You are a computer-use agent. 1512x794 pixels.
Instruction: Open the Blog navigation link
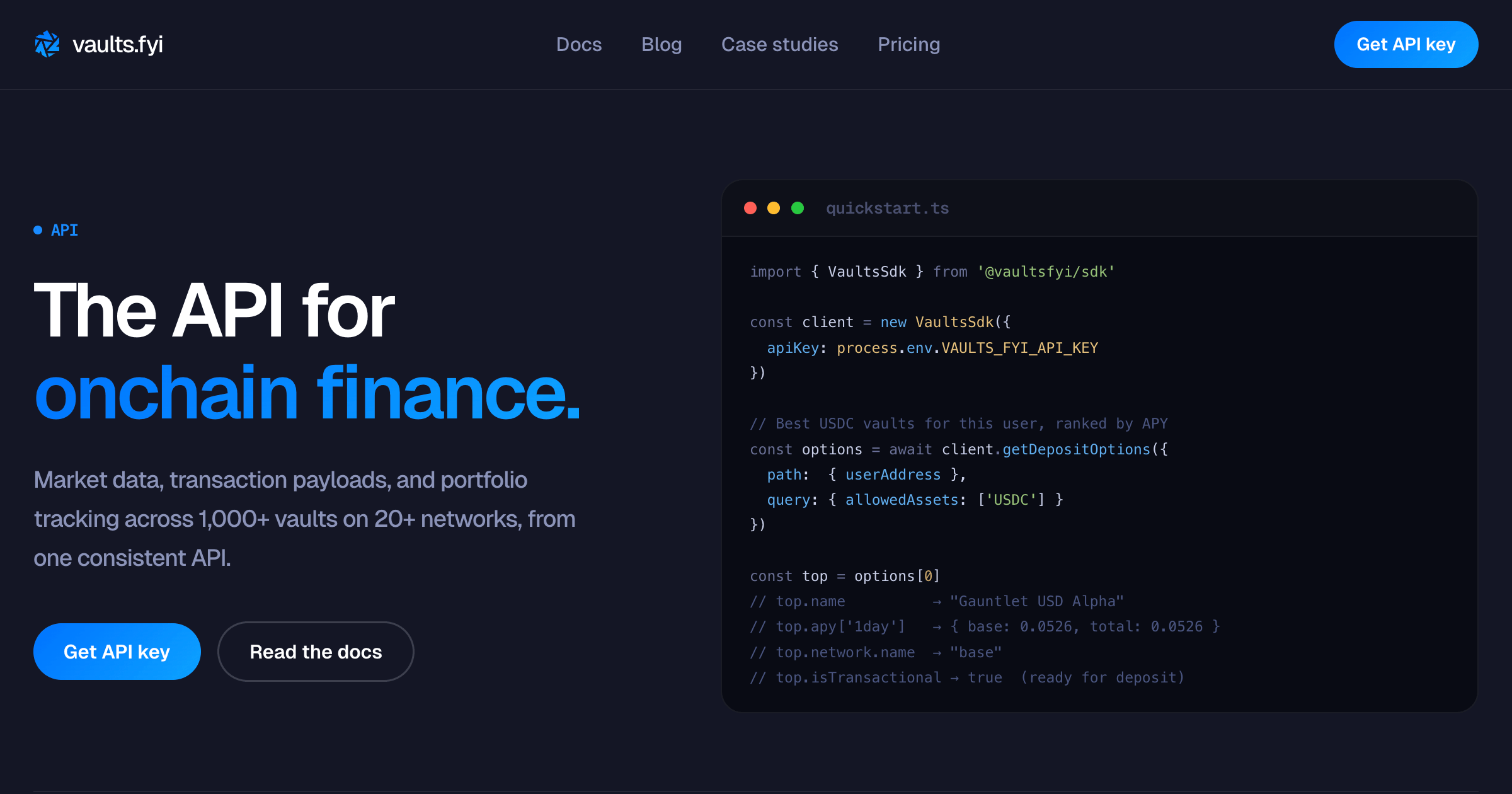coord(661,44)
